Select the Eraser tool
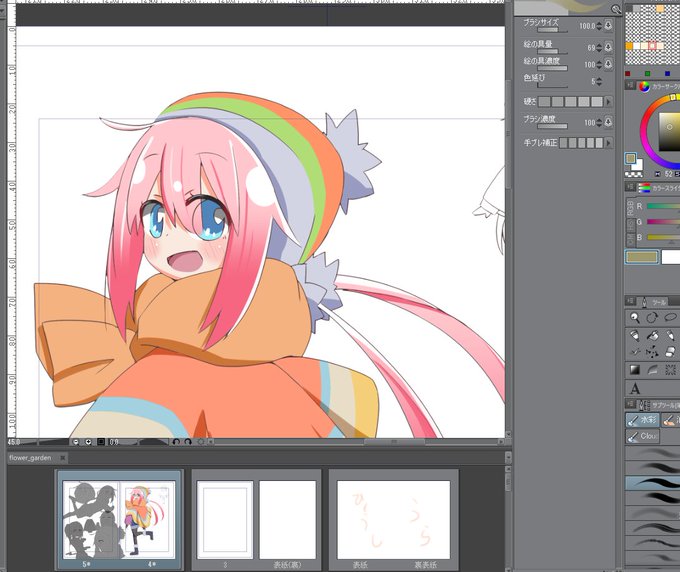The image size is (680, 572). tap(670, 352)
